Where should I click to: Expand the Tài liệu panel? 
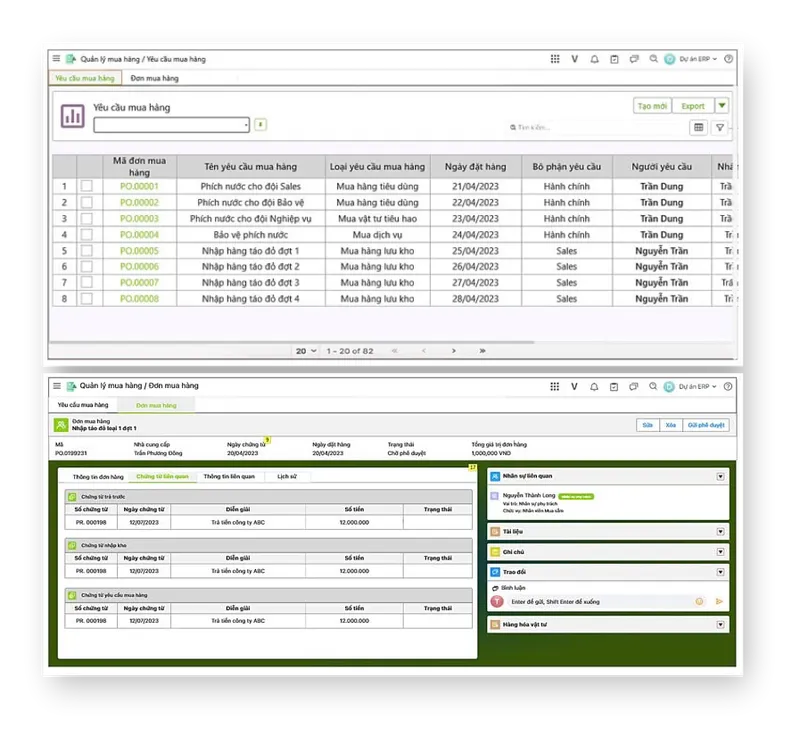[x=720, y=532]
